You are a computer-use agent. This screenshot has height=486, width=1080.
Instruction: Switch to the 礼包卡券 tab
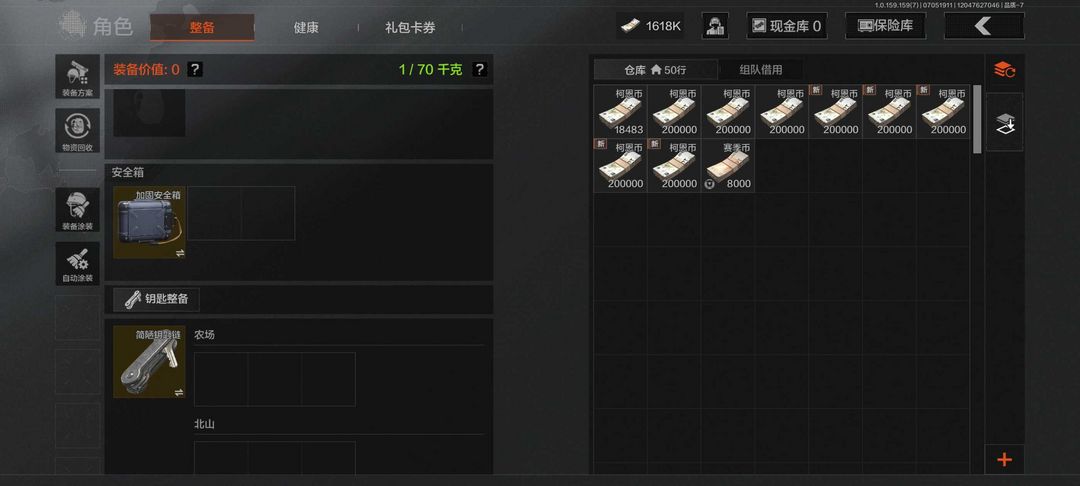click(x=410, y=28)
